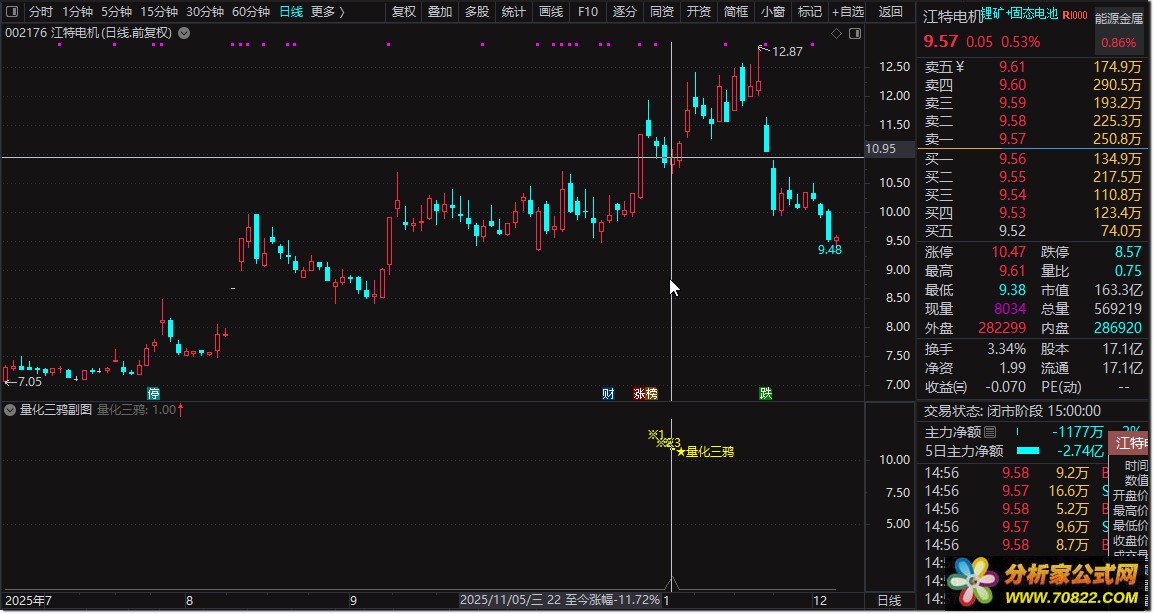Switch to 1分钟 chart period
Screen dimensions: 1155x614
(77, 12)
